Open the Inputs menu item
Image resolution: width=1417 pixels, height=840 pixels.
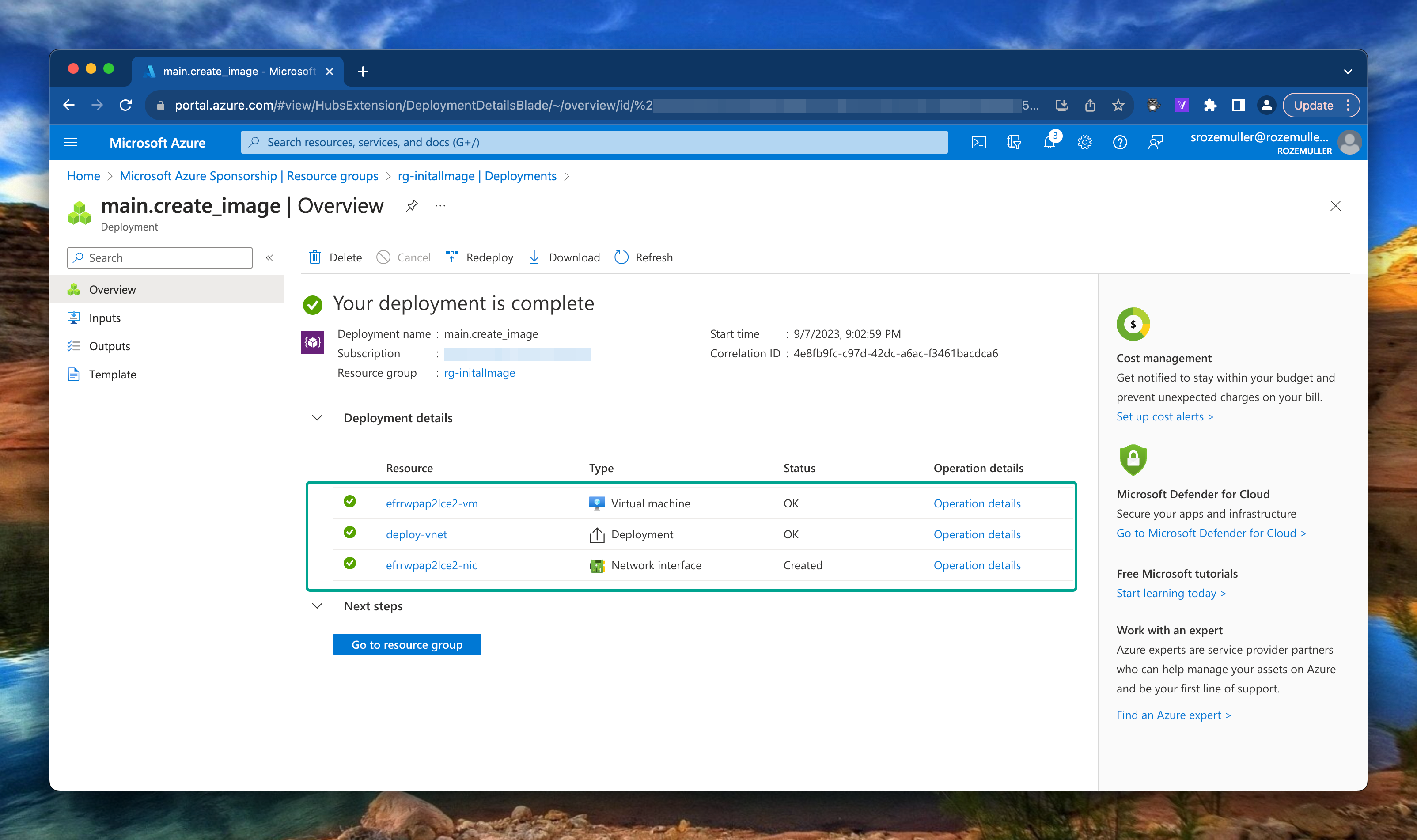tap(105, 318)
